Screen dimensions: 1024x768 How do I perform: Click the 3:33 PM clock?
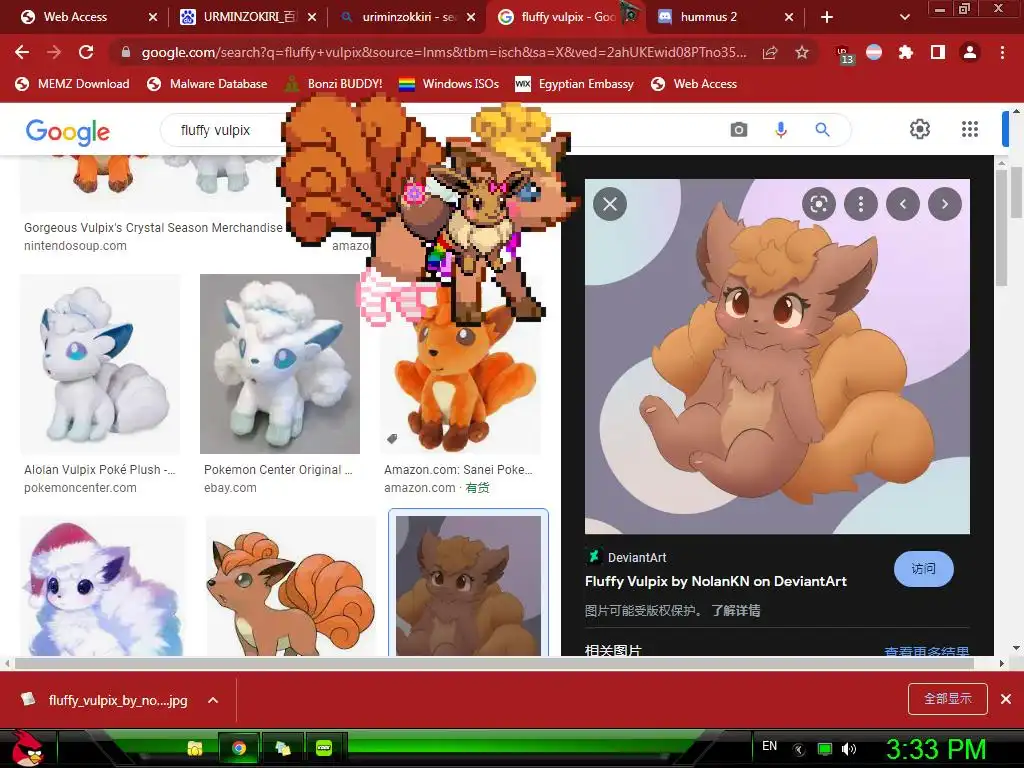point(936,749)
